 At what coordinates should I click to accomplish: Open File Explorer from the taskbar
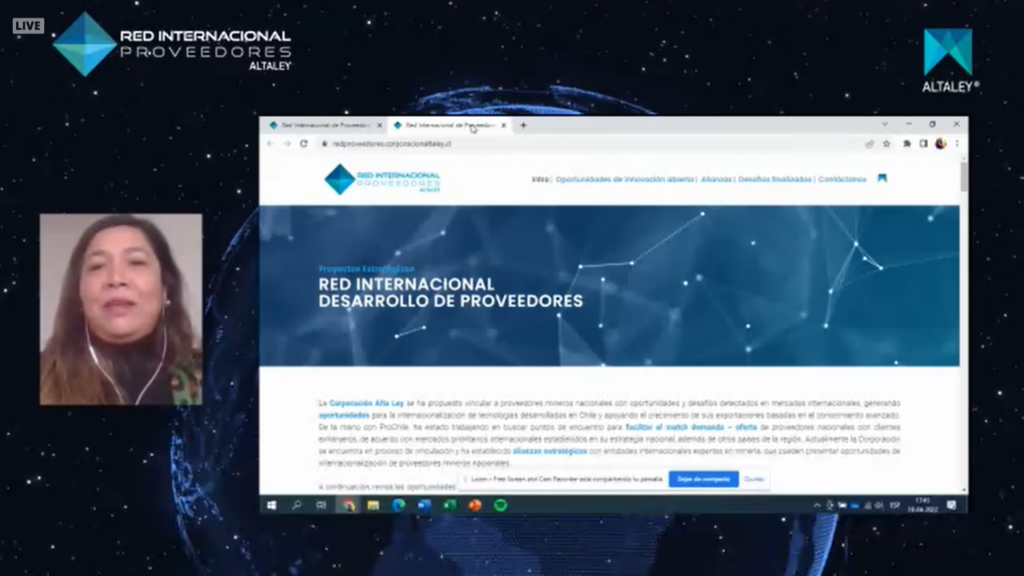373,505
